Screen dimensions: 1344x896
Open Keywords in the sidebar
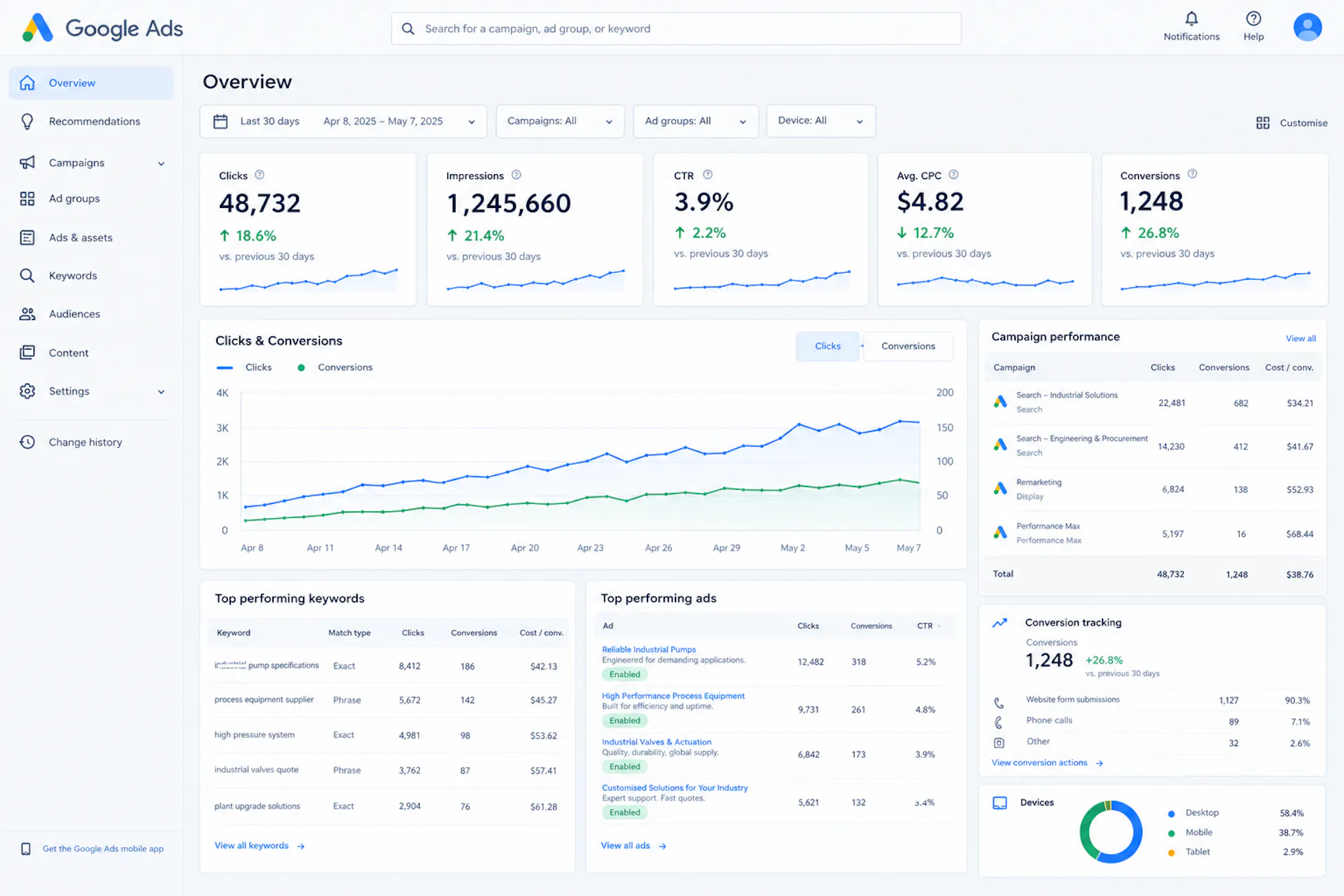click(x=91, y=276)
